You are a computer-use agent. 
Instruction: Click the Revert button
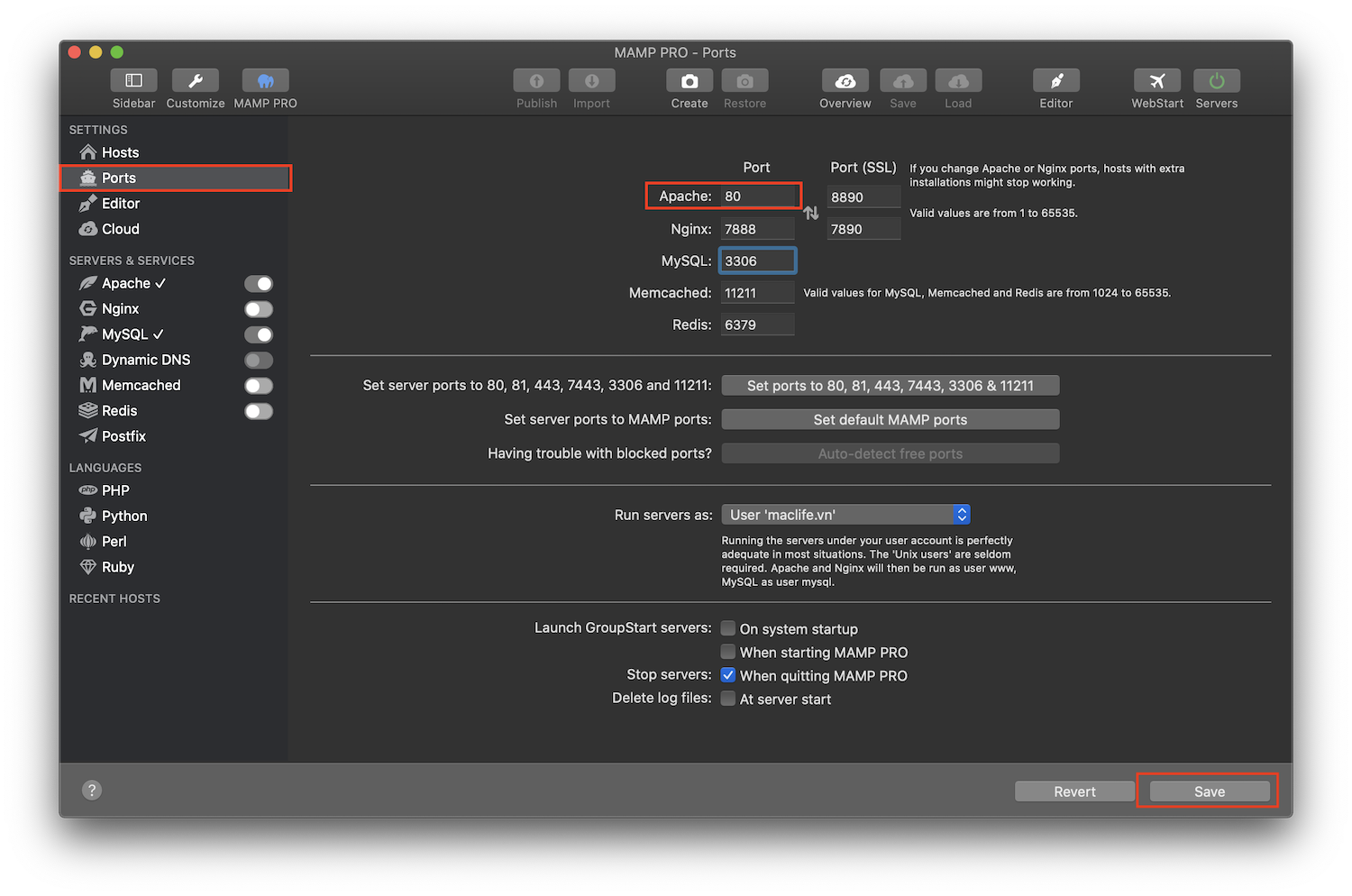[x=1074, y=791]
